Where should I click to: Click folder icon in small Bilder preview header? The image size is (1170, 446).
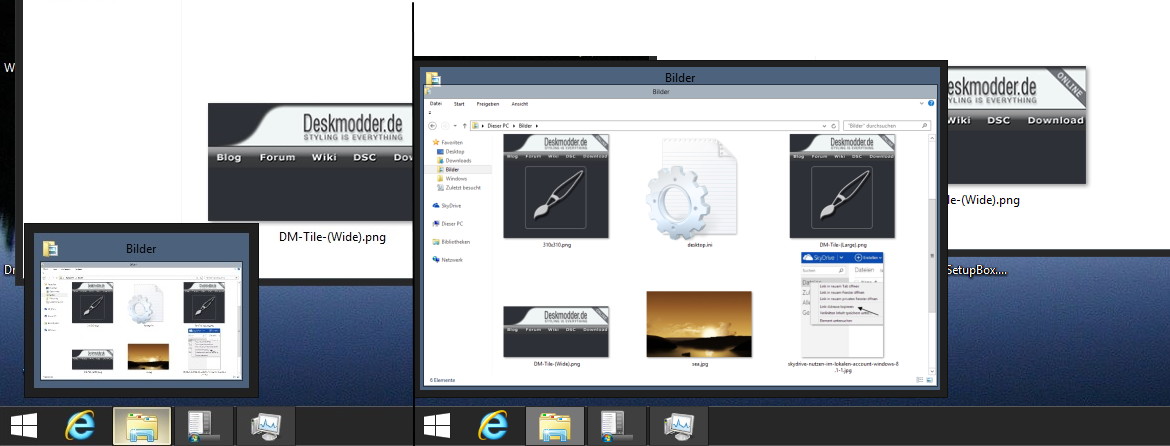pyautogui.click(x=51, y=248)
